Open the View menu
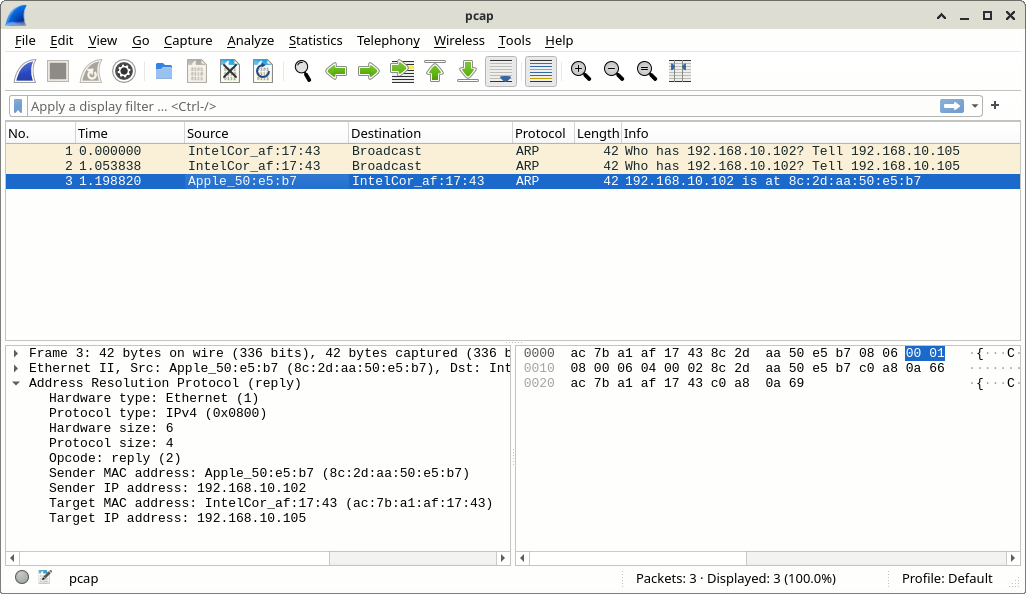This screenshot has width=1026, height=594. coord(103,41)
